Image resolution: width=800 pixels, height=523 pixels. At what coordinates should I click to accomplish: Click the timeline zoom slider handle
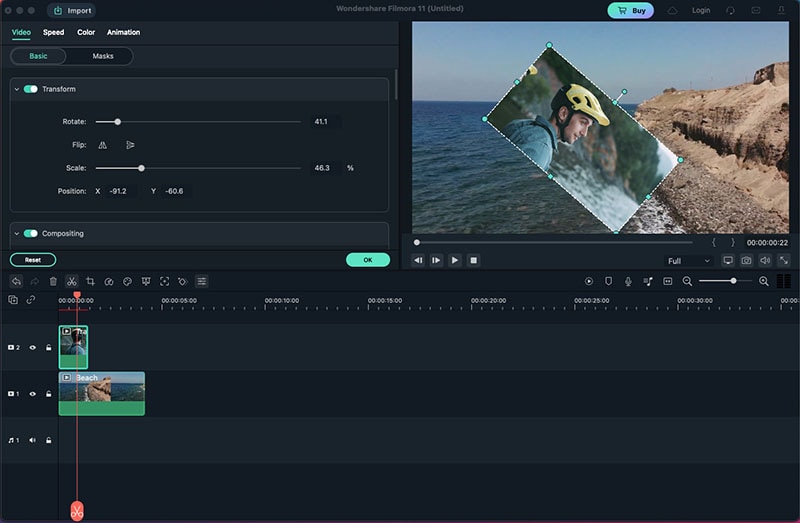click(x=733, y=281)
